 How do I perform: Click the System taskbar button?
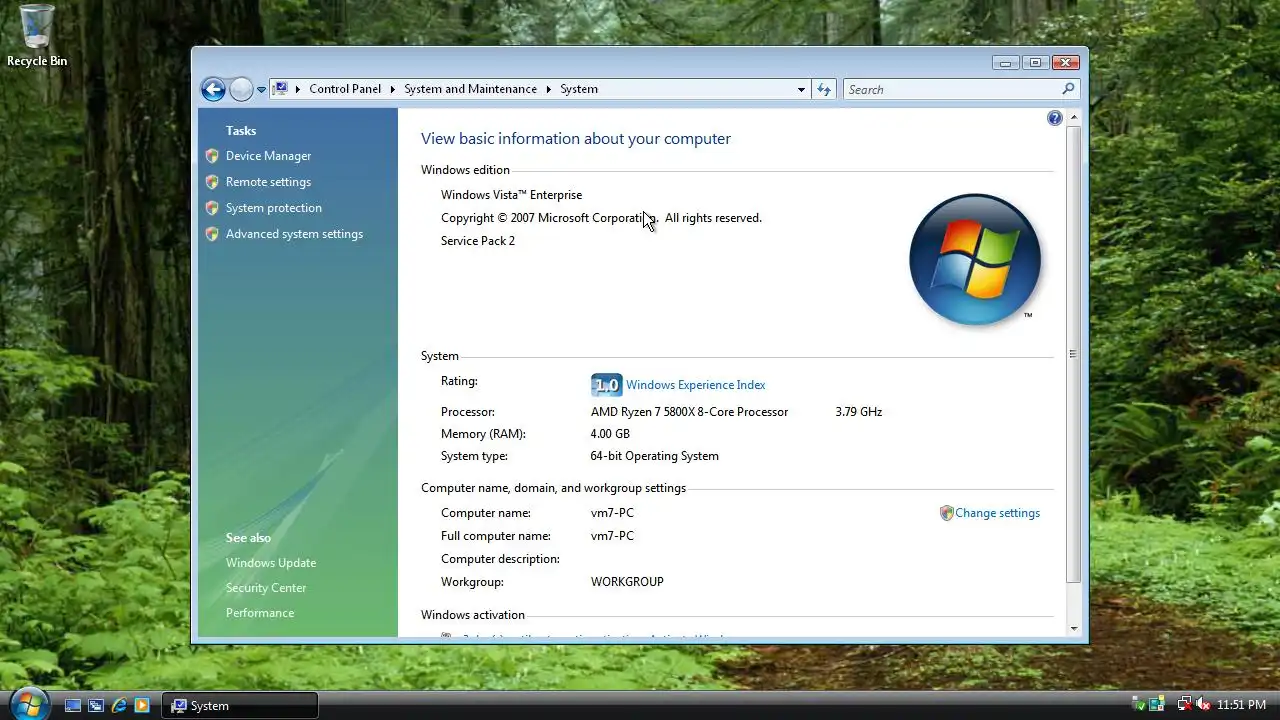(x=240, y=705)
